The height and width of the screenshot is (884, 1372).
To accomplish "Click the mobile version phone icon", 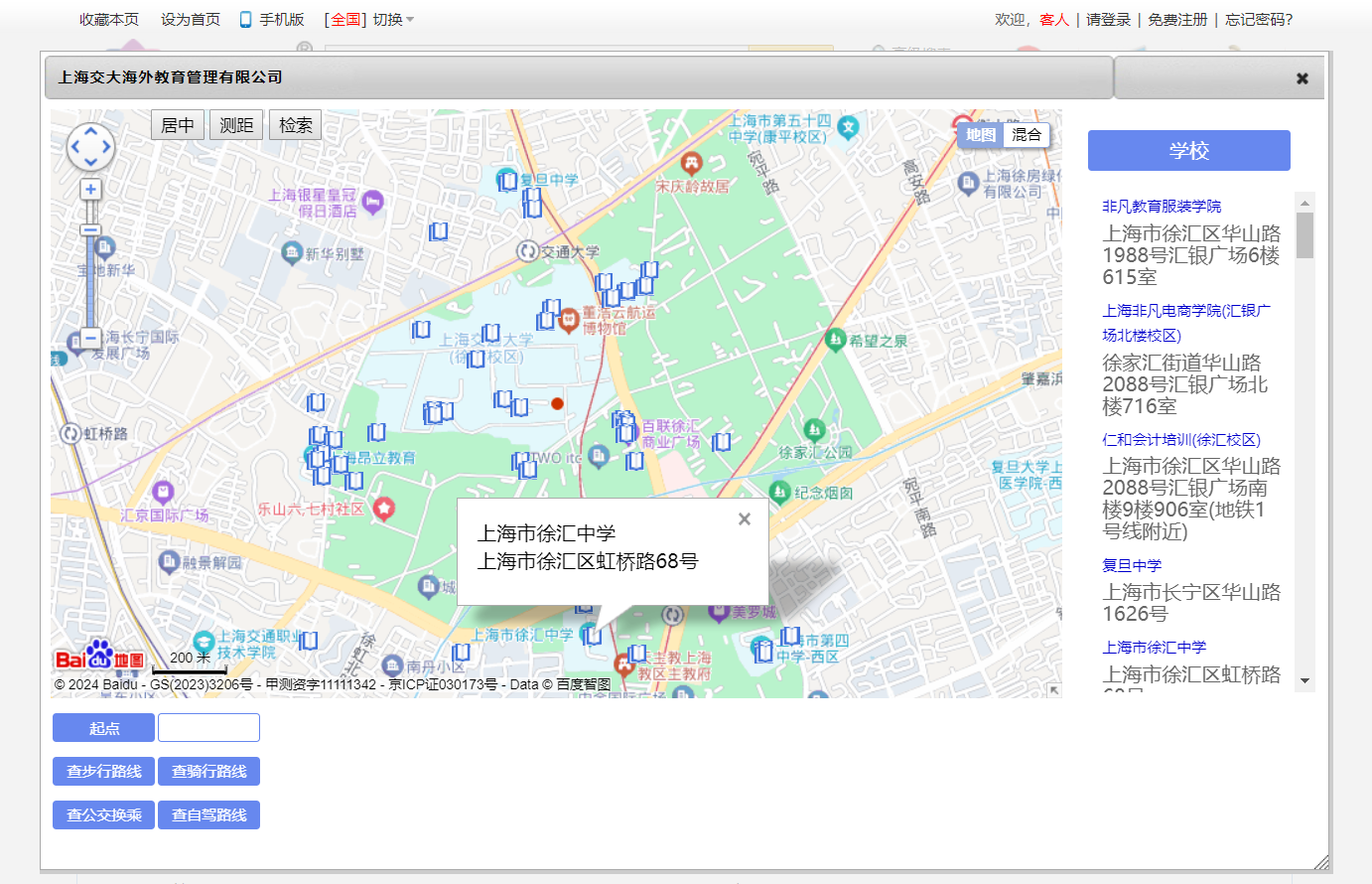I will coord(245,20).
